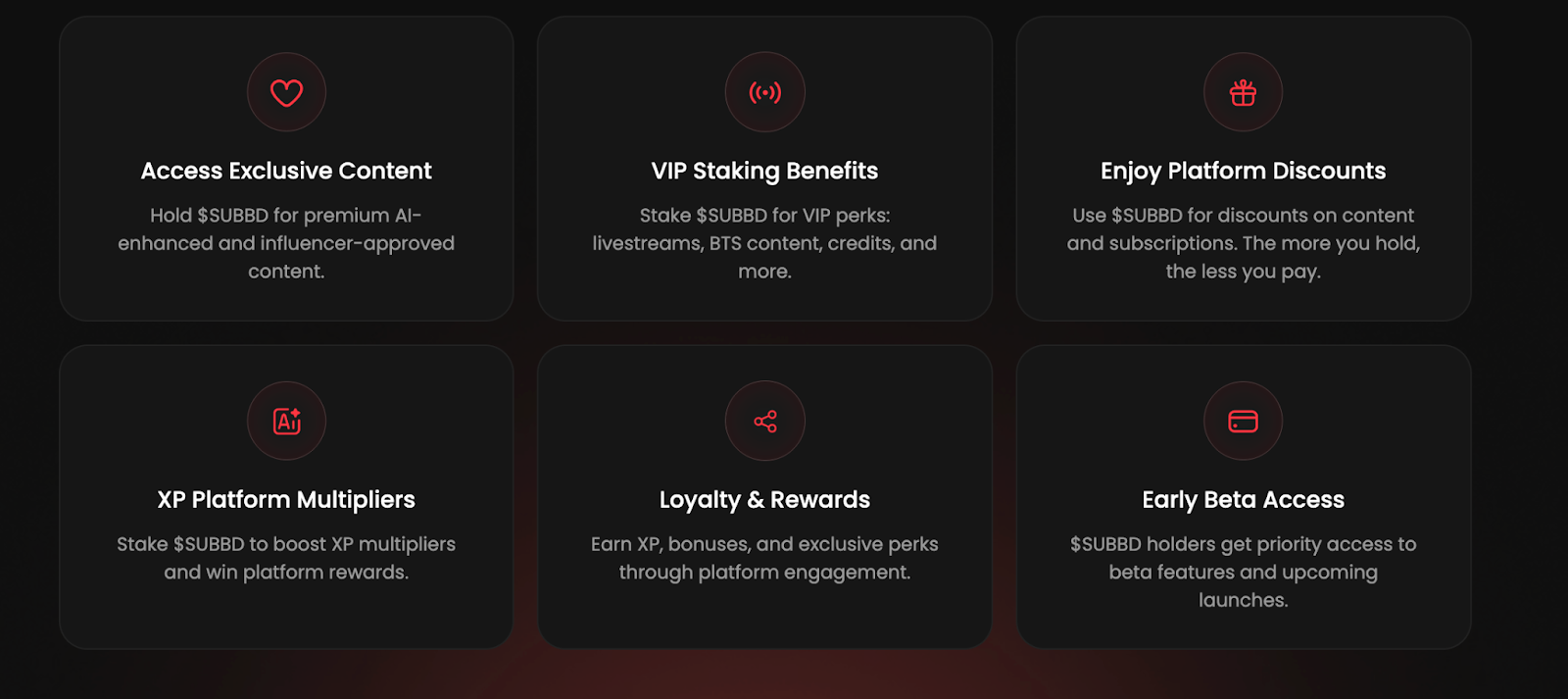Viewport: 1568px width, 699px height.
Task: Click the XP Platform Multipliers heading
Action: point(286,498)
